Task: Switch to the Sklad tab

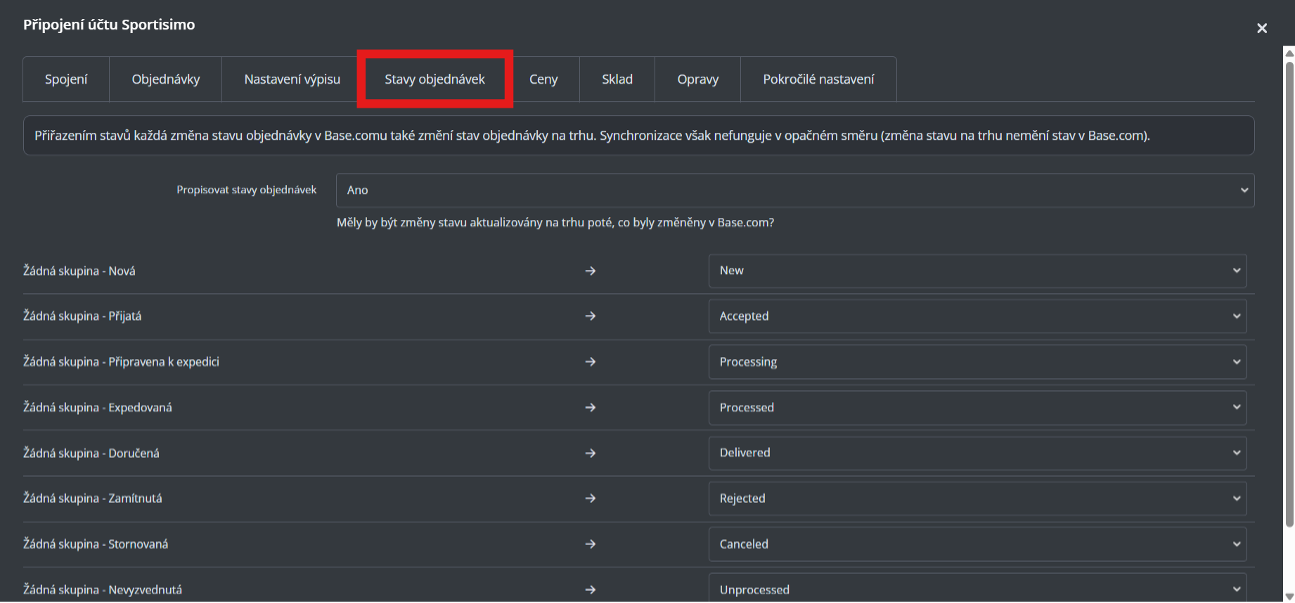Action: (617, 79)
